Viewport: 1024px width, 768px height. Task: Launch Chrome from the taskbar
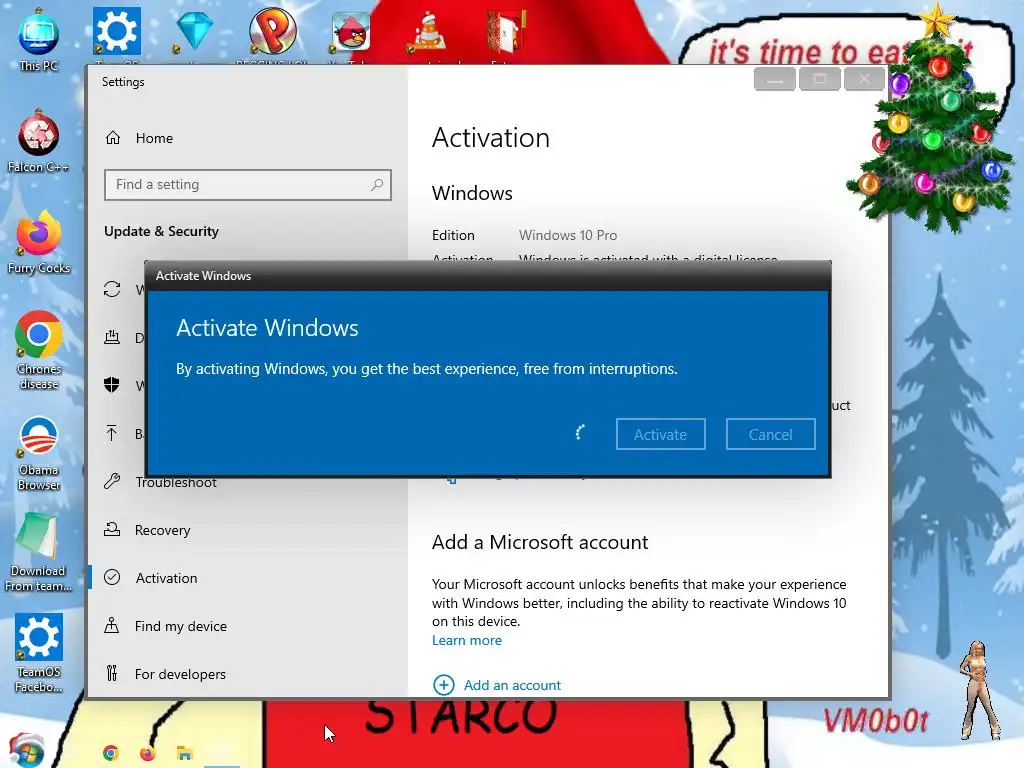tap(111, 753)
